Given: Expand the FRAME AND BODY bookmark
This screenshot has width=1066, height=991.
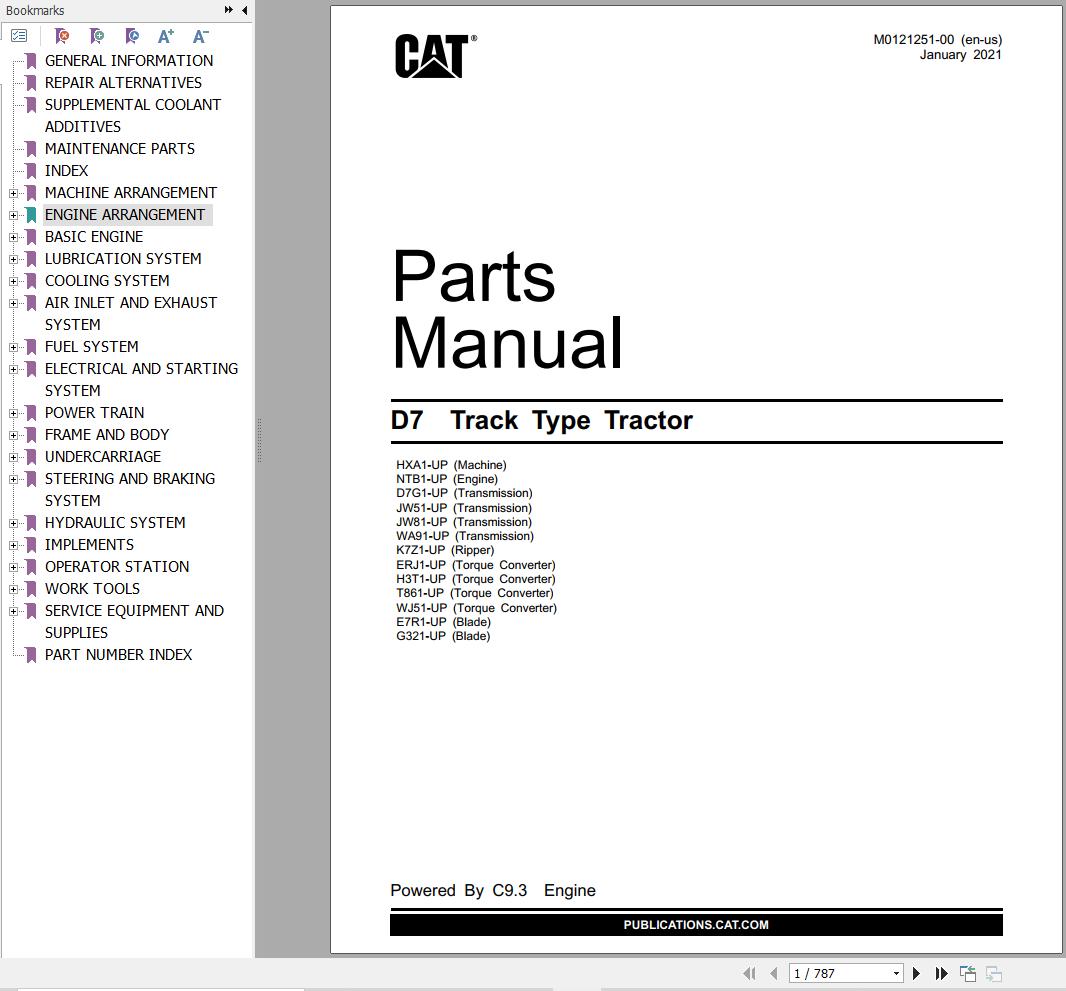Looking at the screenshot, I should [x=13, y=435].
